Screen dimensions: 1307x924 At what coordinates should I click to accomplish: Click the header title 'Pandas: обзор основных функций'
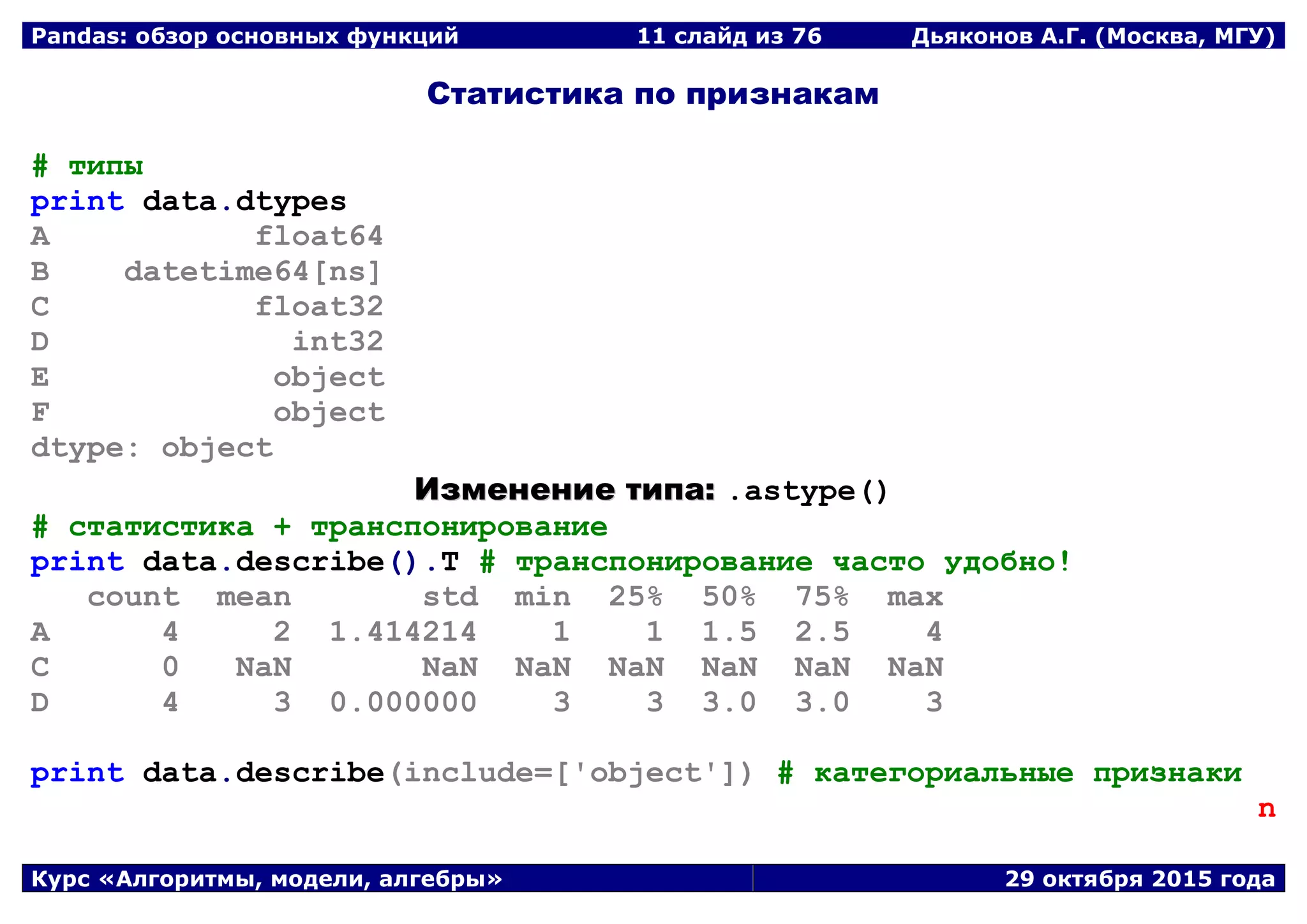(x=245, y=36)
